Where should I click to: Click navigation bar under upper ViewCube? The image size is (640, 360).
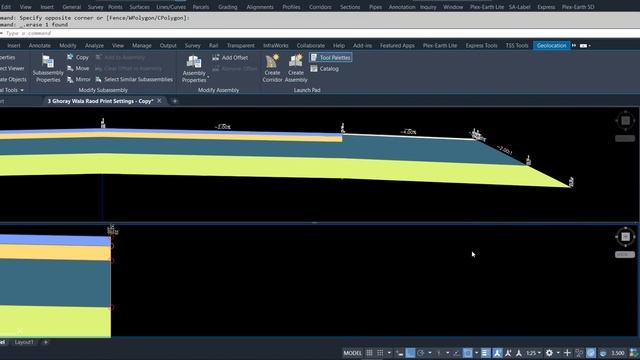(x=625, y=139)
